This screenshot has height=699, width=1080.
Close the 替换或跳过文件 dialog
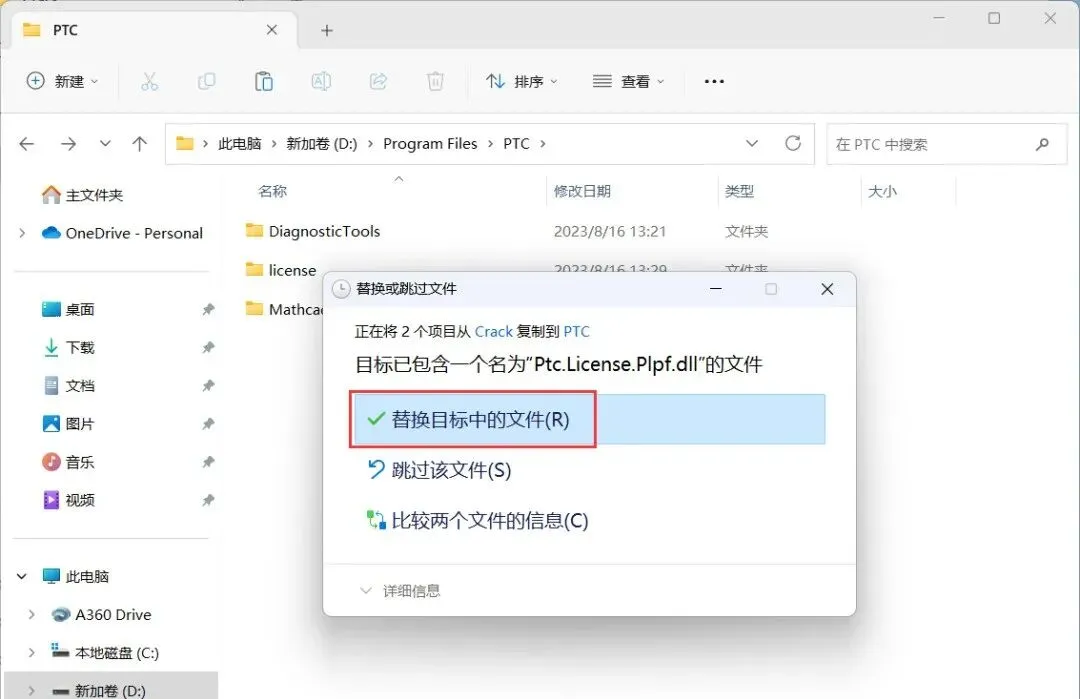coord(827,289)
